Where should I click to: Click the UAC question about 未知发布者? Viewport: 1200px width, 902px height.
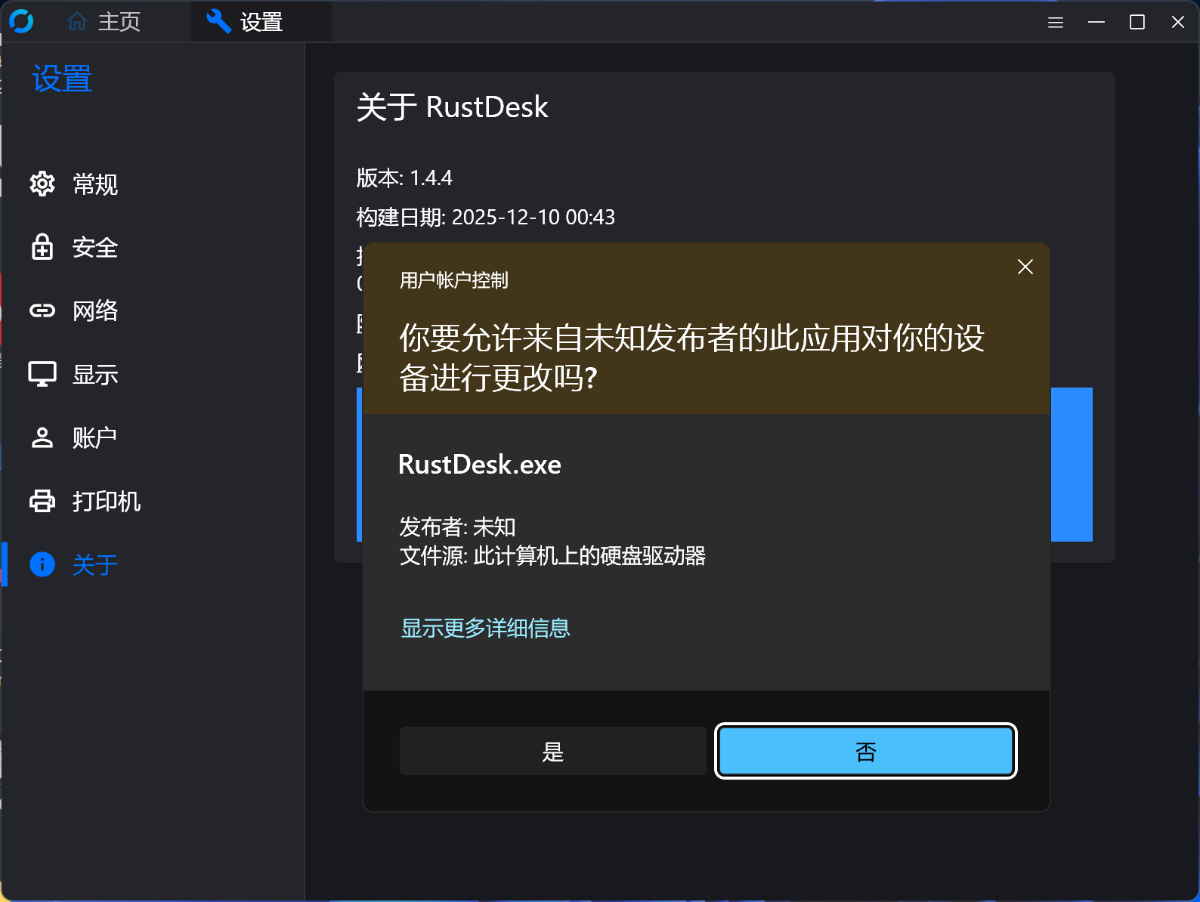pyautogui.click(x=692, y=358)
